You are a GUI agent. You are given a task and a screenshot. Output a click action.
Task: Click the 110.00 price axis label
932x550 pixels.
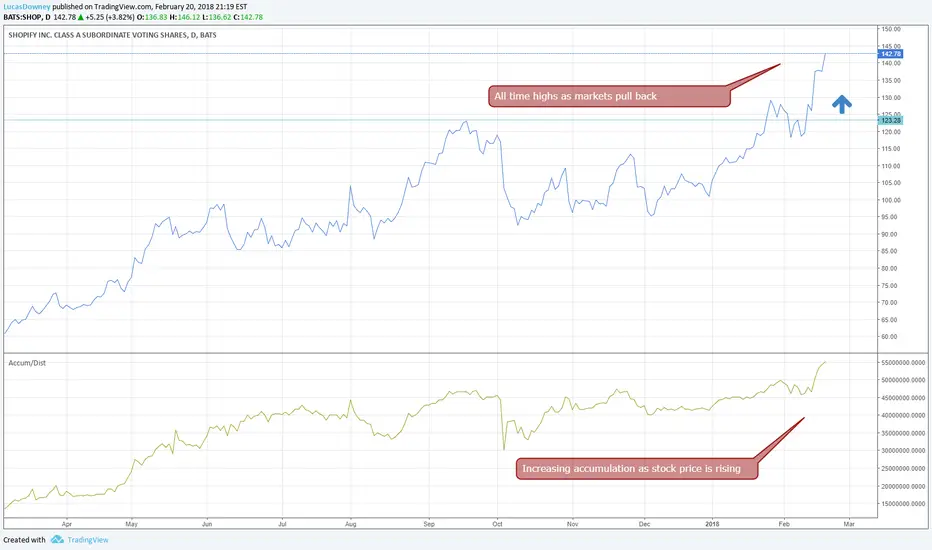click(891, 166)
